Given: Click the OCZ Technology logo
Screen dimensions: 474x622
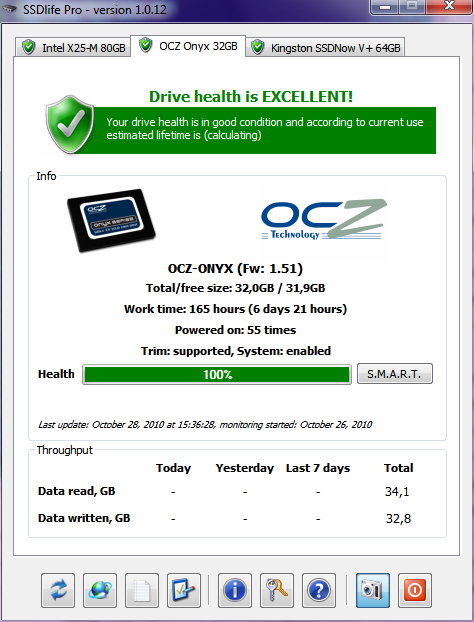Looking at the screenshot, I should tap(324, 220).
